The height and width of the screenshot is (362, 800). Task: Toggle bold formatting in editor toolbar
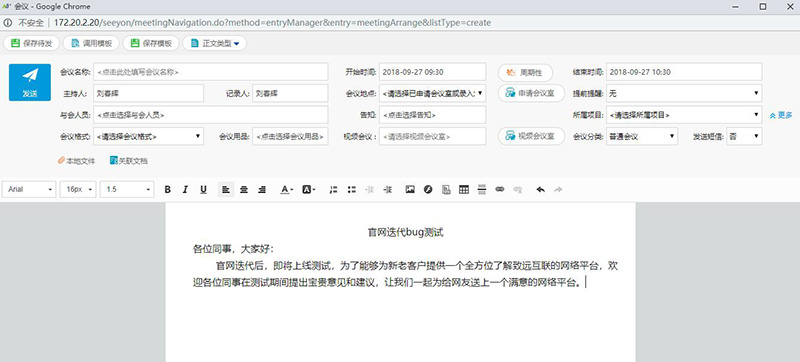(x=167, y=190)
